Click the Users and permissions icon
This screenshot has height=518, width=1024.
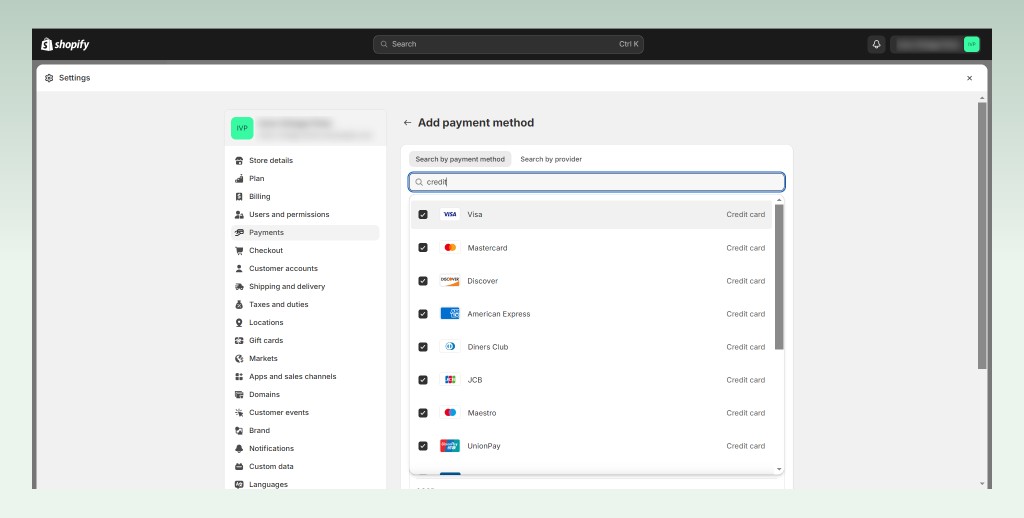(x=239, y=214)
